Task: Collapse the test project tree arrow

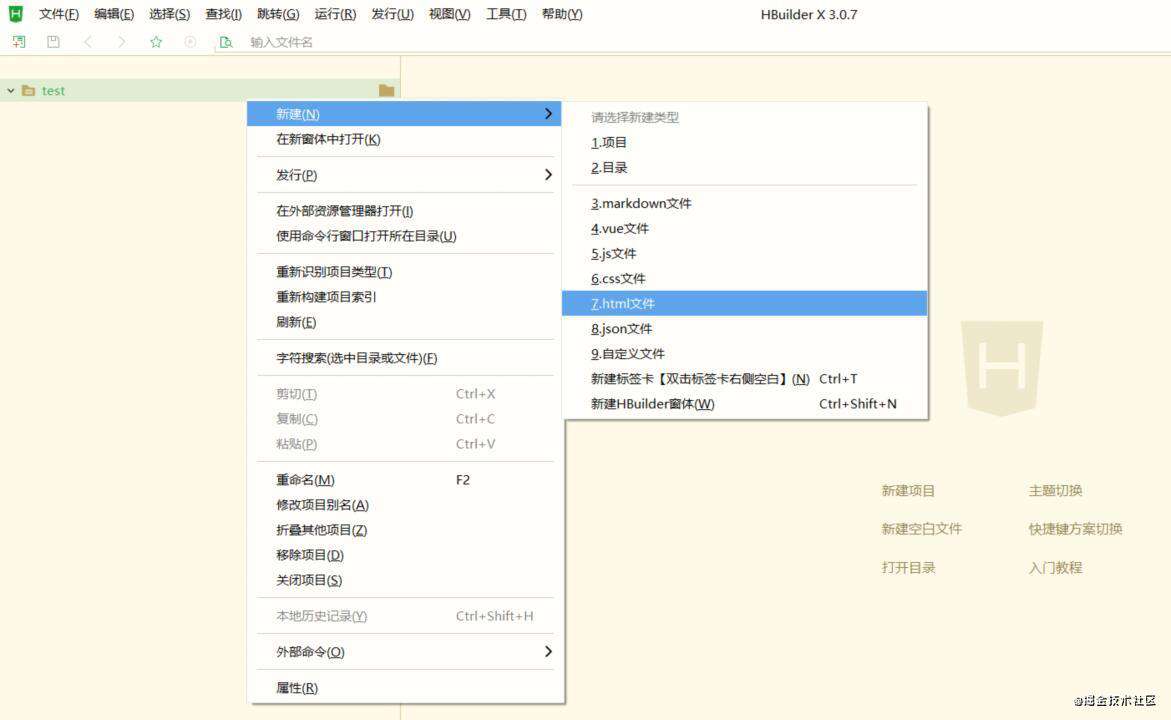Action: coord(10,90)
